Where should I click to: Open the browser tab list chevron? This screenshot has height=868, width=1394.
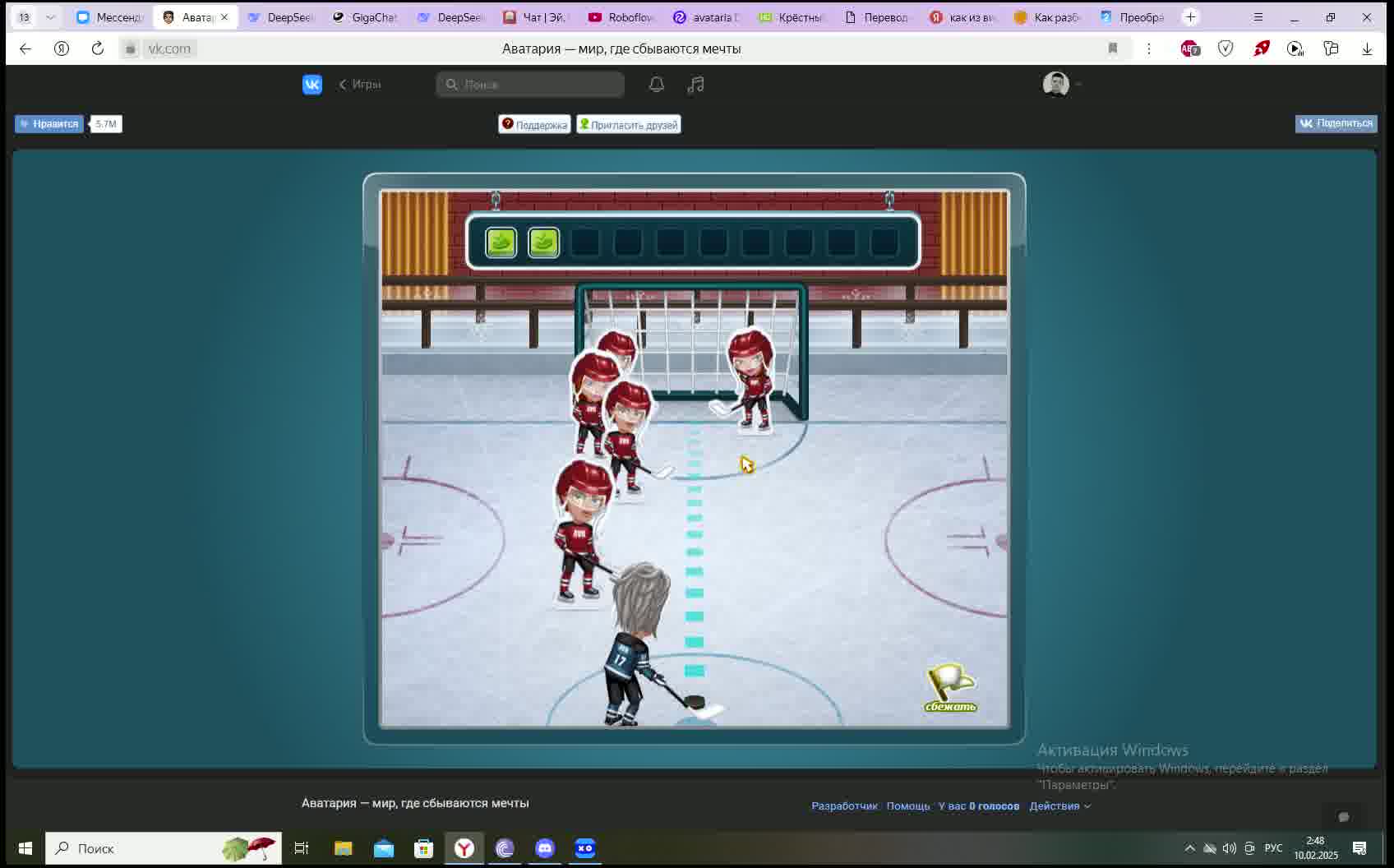[51, 16]
